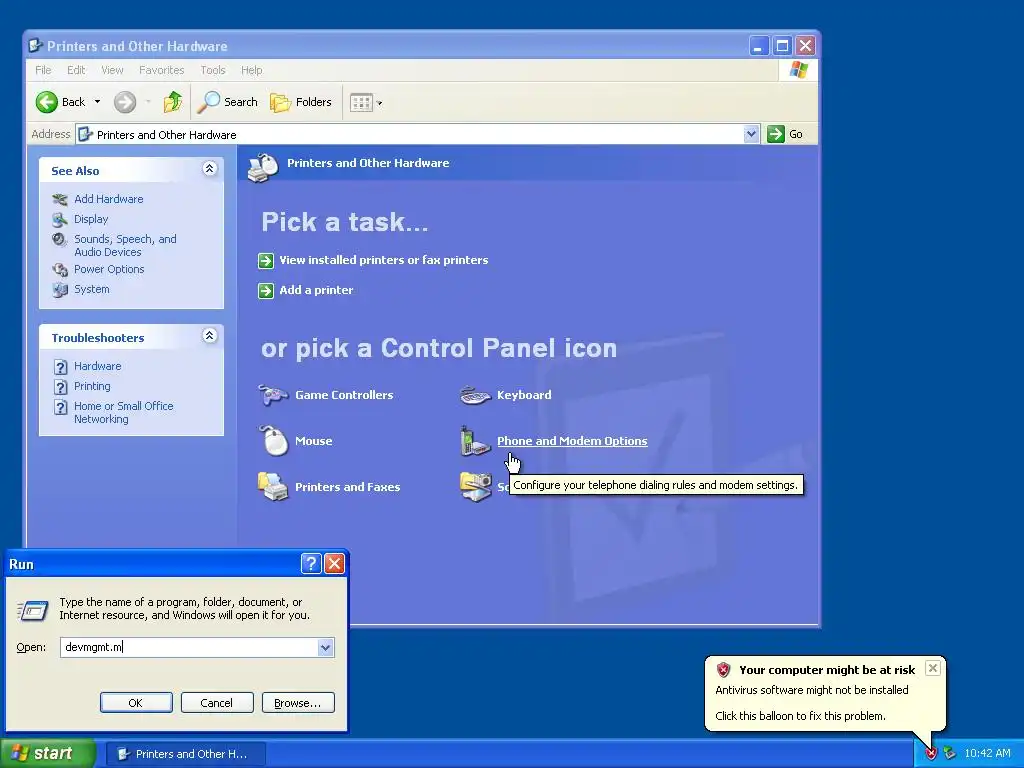
Task: Click the Hardware troubleshooter help icon
Action: [60, 366]
